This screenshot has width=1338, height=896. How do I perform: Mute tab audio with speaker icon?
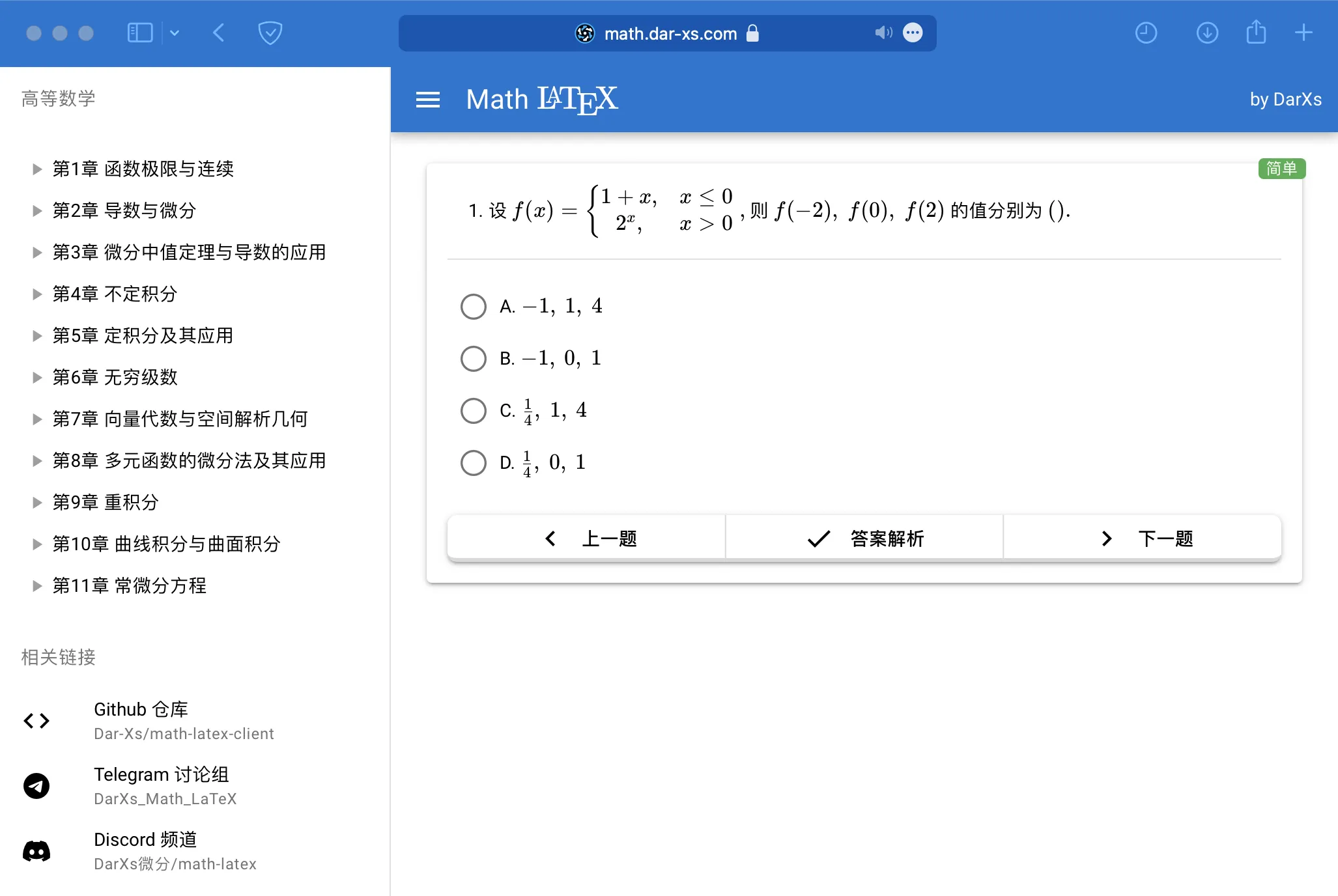coord(883,33)
